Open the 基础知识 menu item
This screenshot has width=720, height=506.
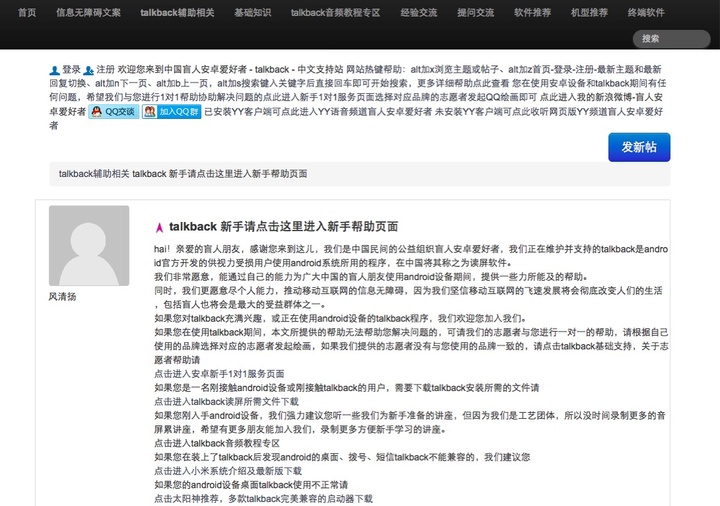coord(253,12)
